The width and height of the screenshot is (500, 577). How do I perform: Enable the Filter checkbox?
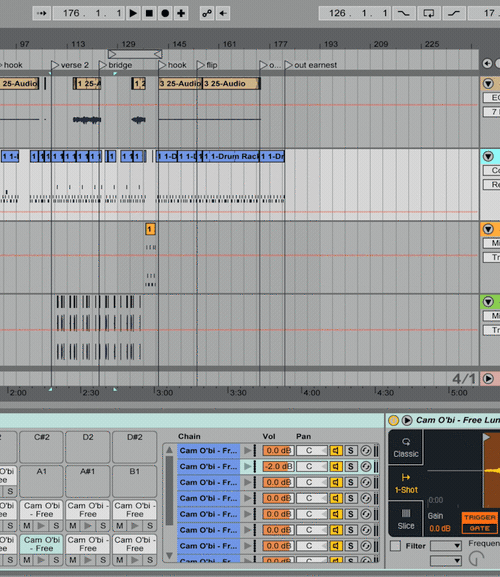pyautogui.click(x=396, y=546)
